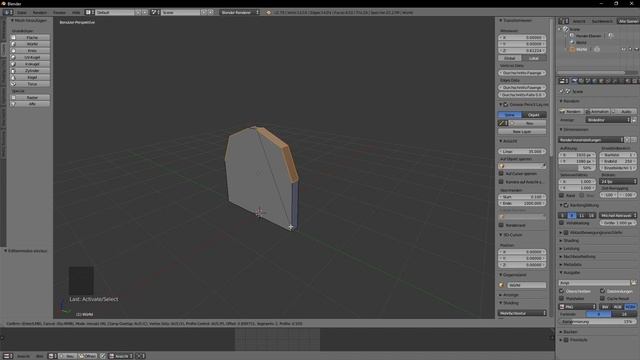The width and height of the screenshot is (640, 360).
Task: Open the Bildeditor display dropdown
Action: (x=608, y=120)
